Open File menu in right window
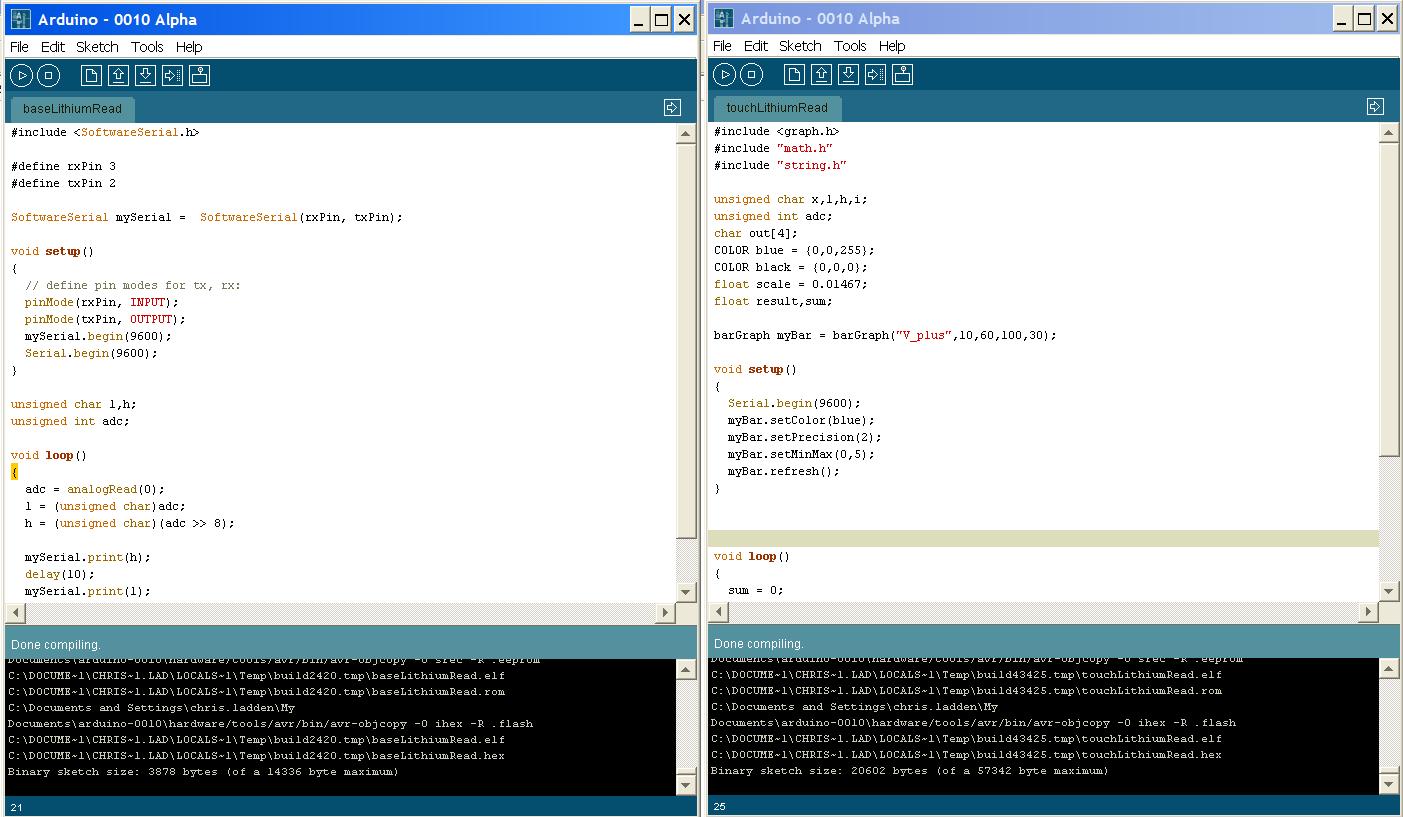 (x=722, y=46)
